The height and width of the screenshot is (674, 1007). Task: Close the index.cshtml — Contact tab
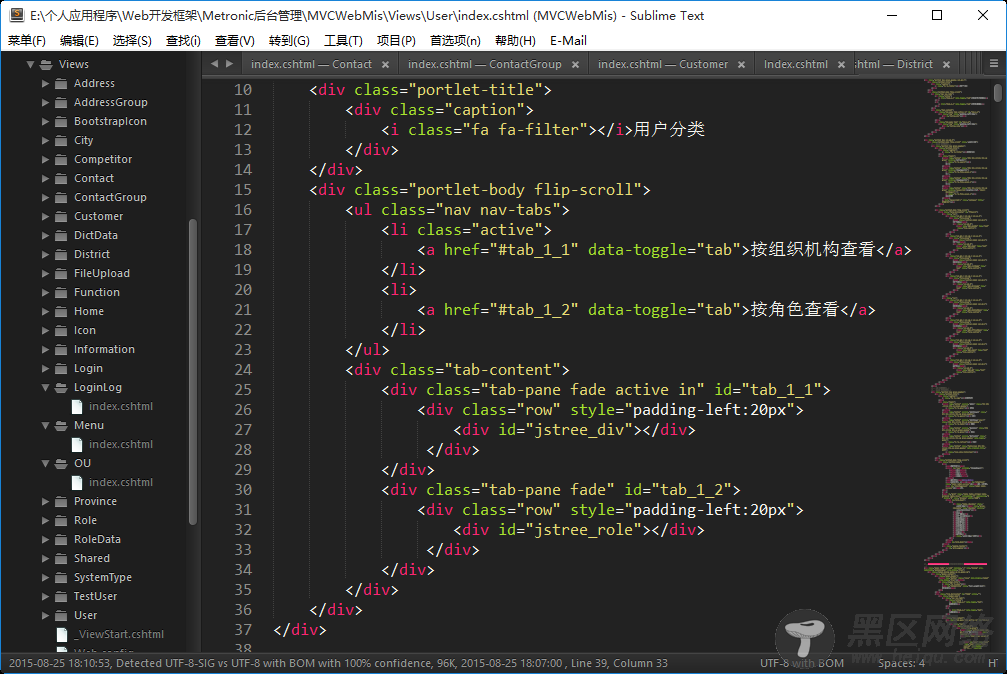tap(385, 64)
